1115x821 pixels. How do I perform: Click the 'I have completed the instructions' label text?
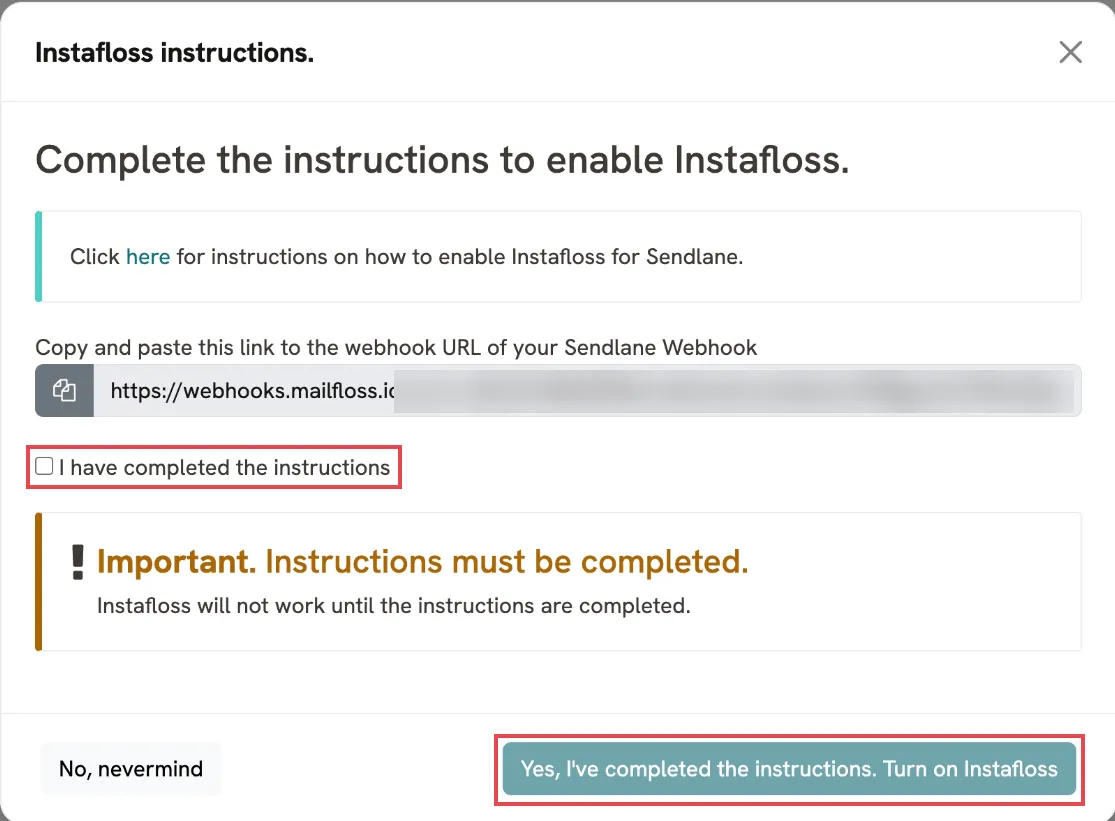pyautogui.click(x=224, y=468)
